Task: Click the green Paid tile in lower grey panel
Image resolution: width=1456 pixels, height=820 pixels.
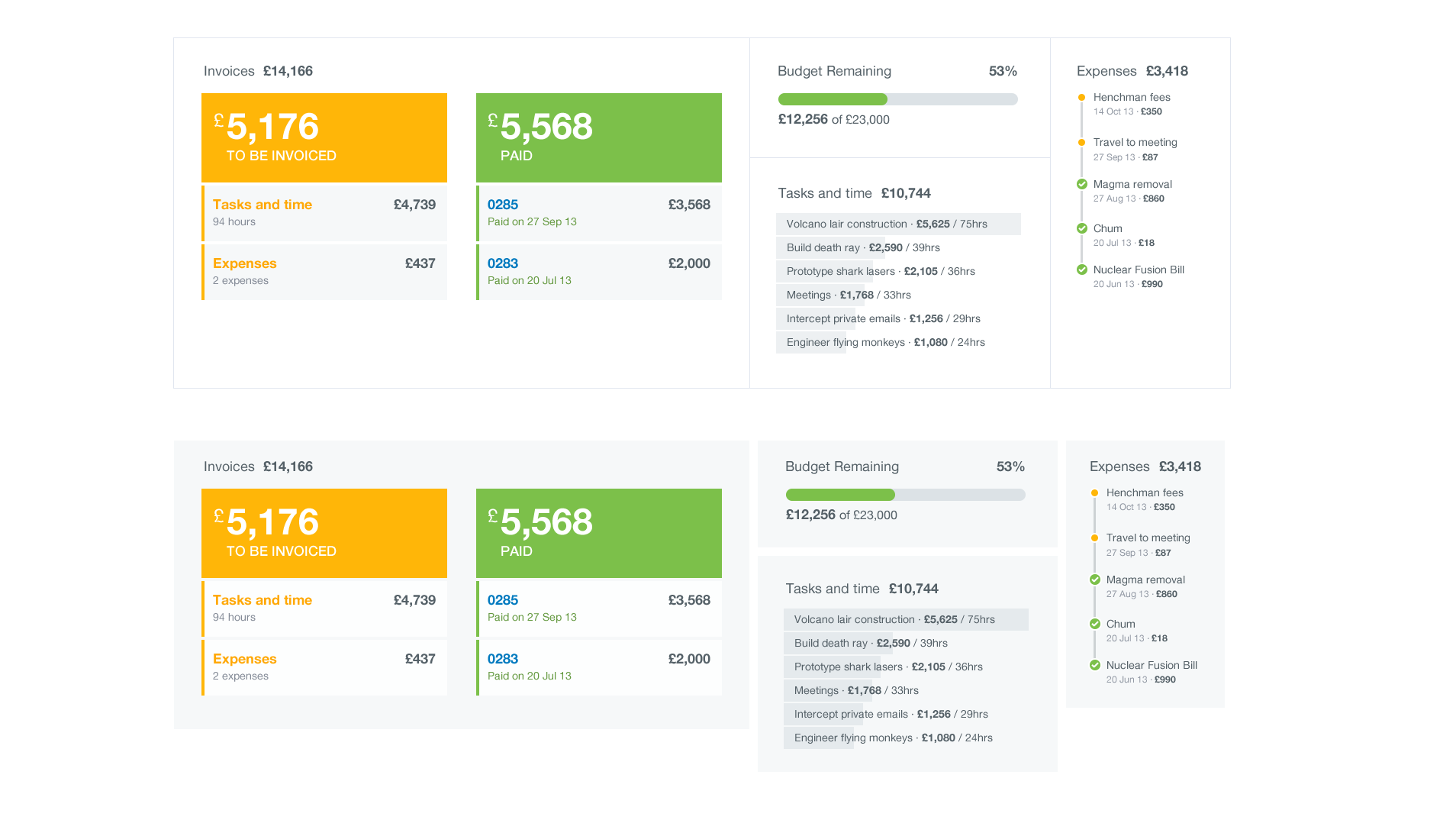Action: [x=598, y=533]
